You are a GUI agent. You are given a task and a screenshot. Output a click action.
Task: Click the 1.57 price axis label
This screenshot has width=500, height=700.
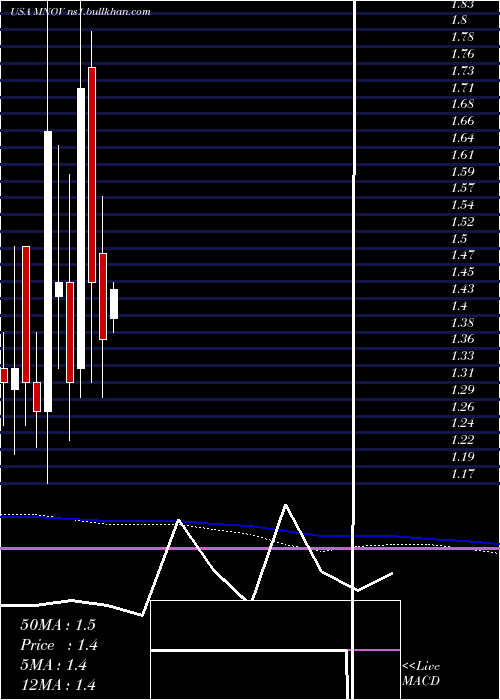[x=462, y=188]
